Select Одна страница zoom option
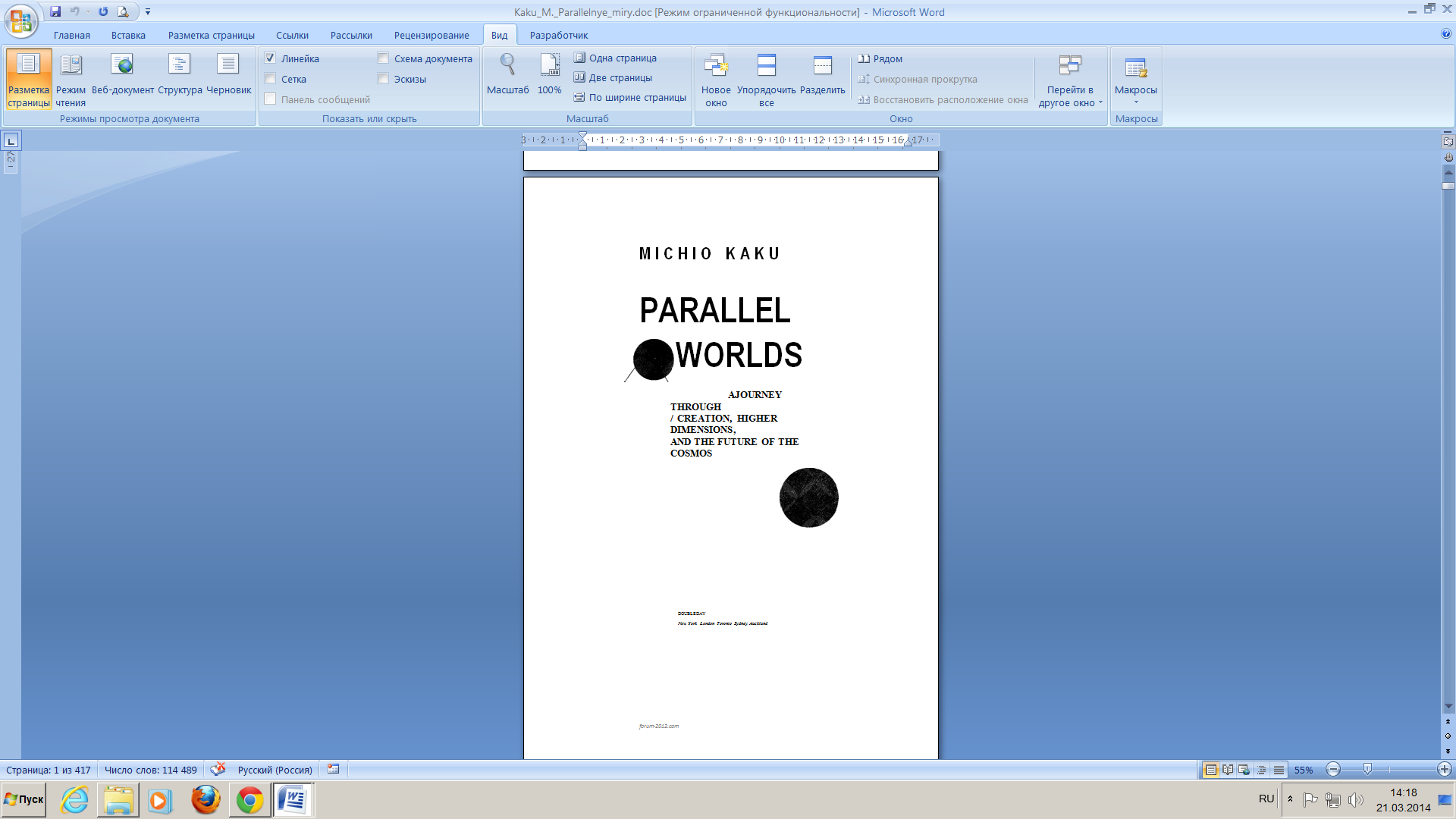This screenshot has height=819, width=1456. click(615, 58)
